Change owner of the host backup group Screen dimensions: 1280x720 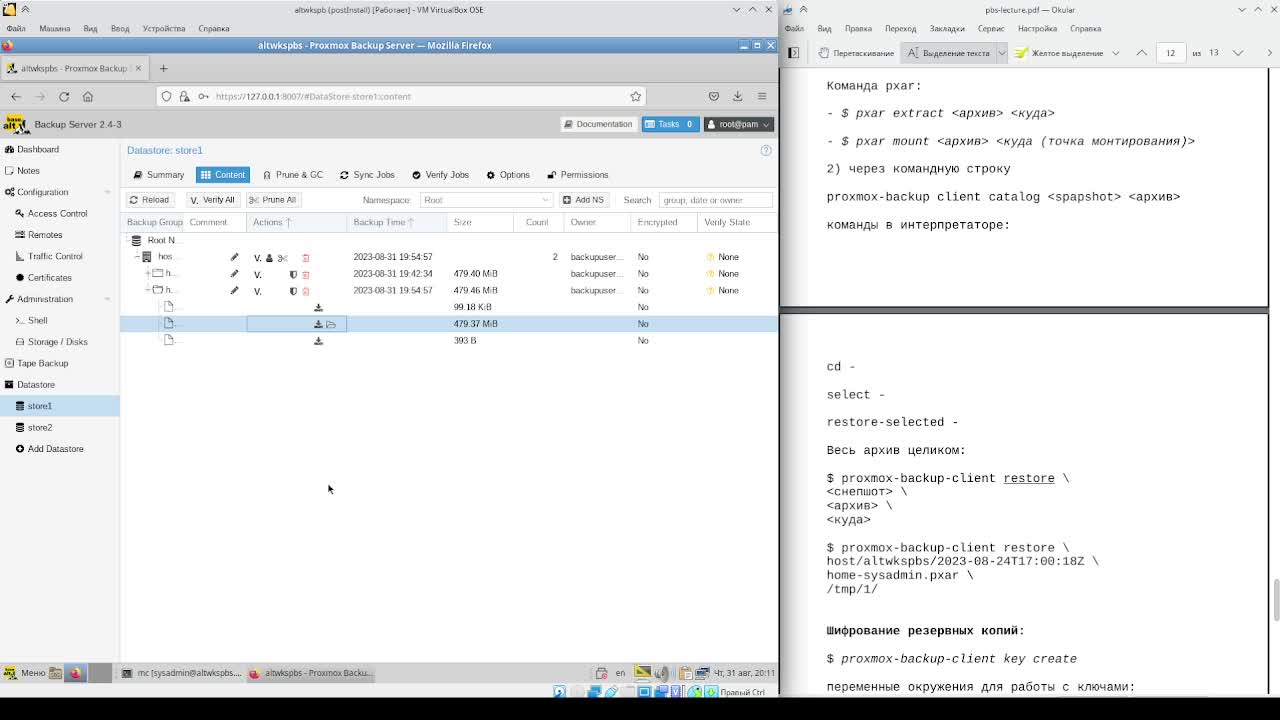(x=269, y=258)
